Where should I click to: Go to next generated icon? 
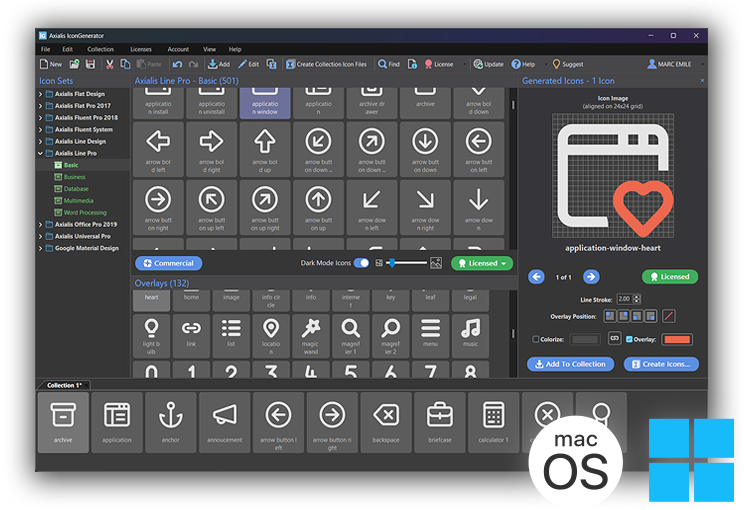[591, 277]
